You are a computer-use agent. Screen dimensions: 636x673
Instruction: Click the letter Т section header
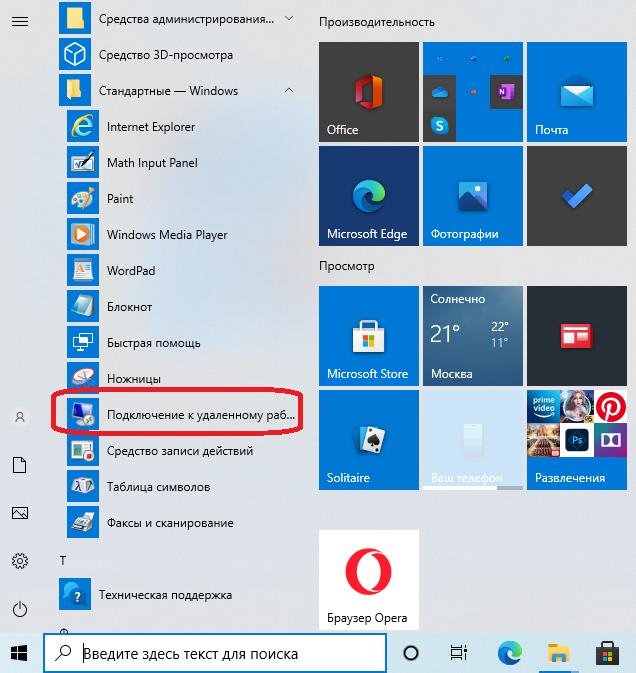click(63, 561)
